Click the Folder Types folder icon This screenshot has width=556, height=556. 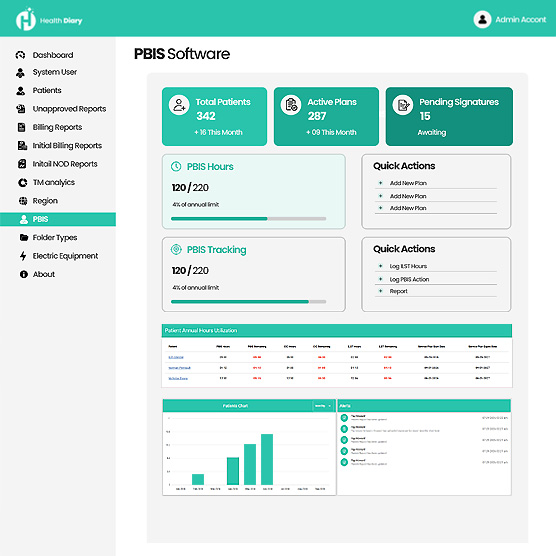[24, 238]
